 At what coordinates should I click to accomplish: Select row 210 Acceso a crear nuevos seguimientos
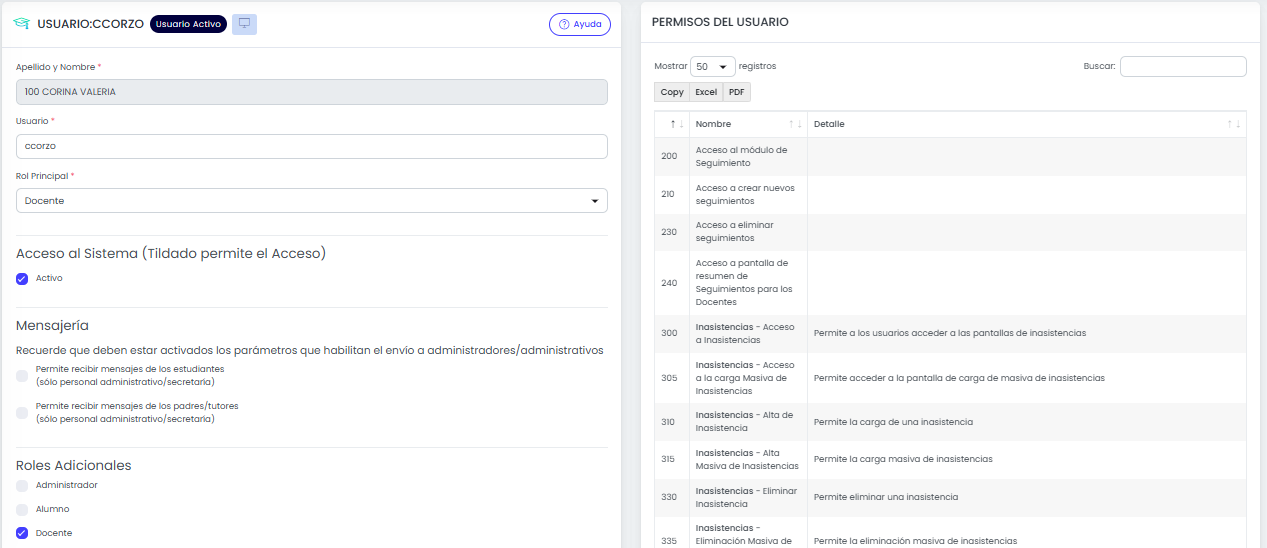(x=950, y=195)
